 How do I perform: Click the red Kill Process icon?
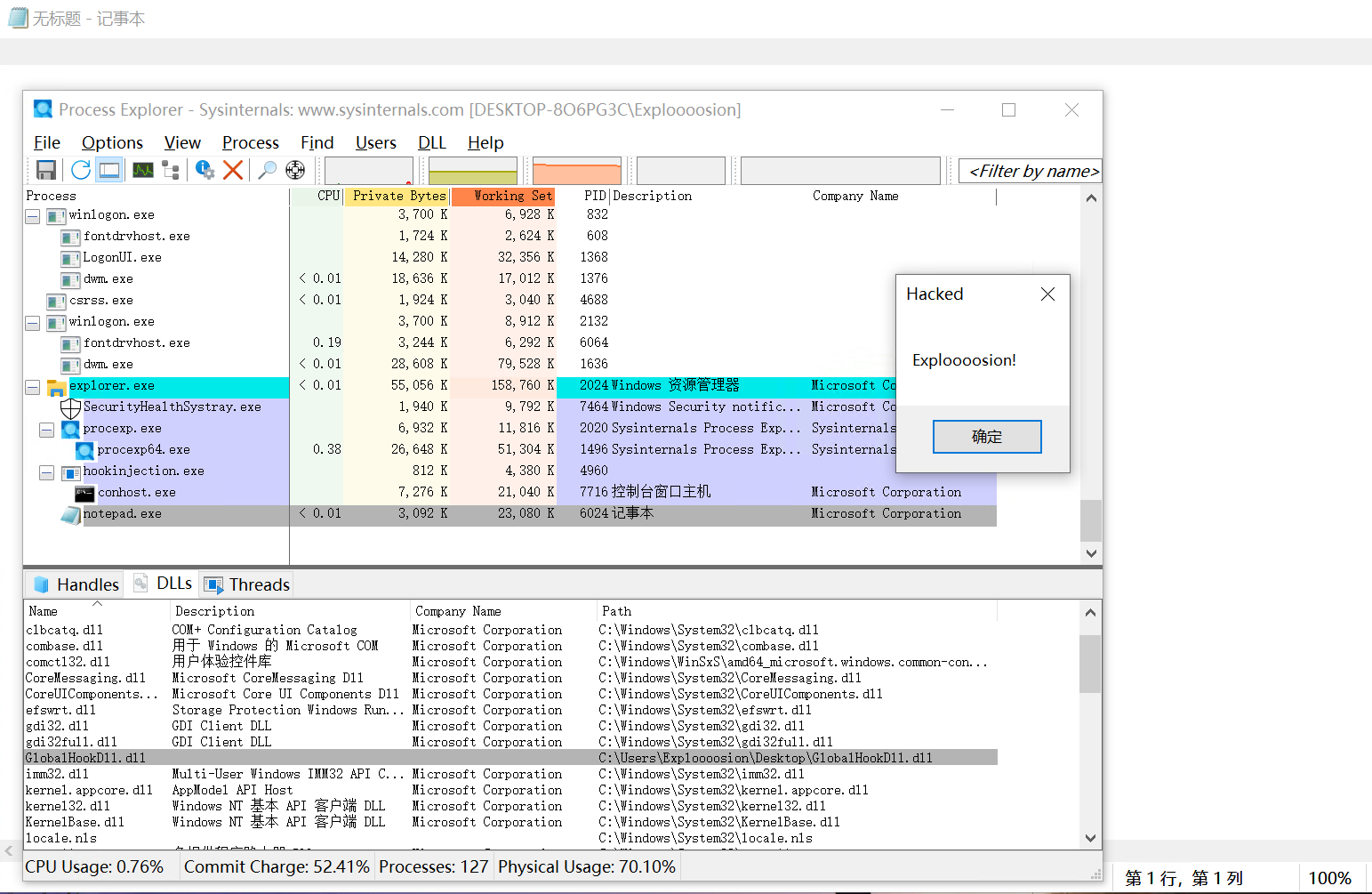pos(233,170)
